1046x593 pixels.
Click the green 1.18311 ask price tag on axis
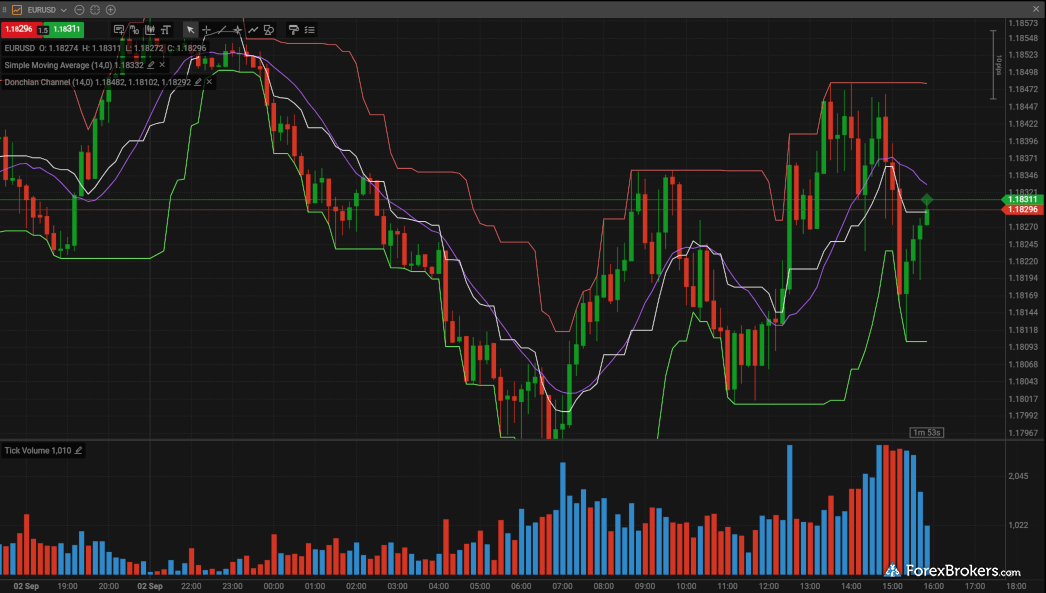point(1023,199)
